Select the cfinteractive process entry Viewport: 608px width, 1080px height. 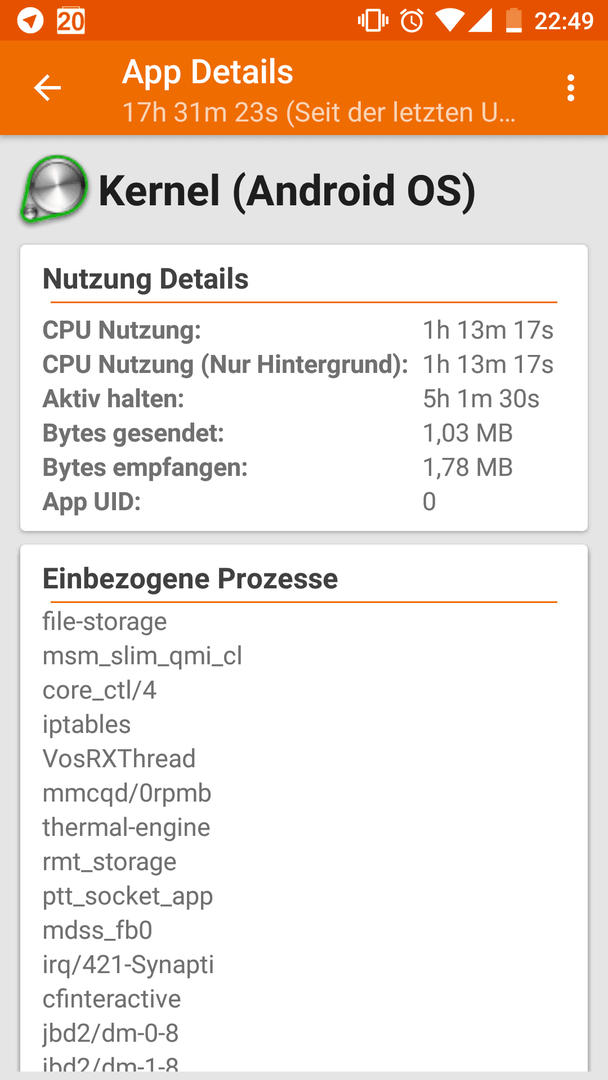point(112,999)
